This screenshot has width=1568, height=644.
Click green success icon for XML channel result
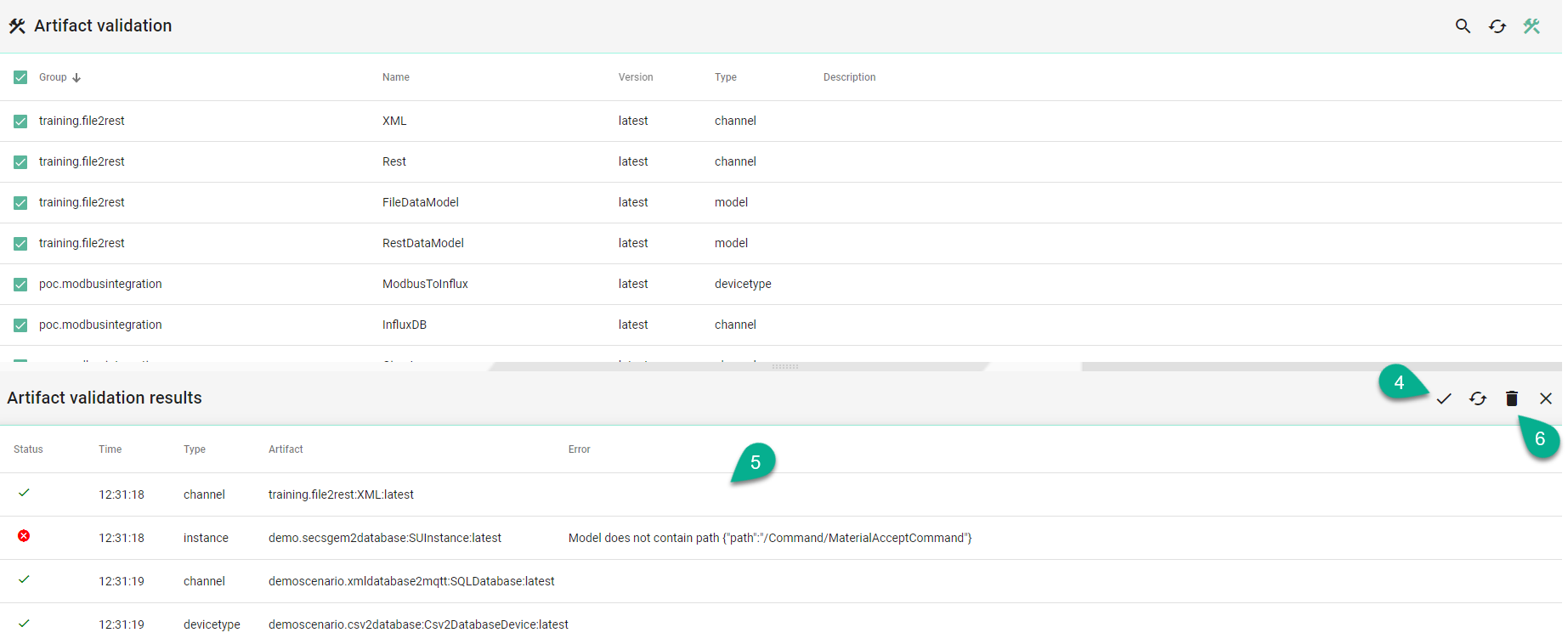tap(24, 493)
